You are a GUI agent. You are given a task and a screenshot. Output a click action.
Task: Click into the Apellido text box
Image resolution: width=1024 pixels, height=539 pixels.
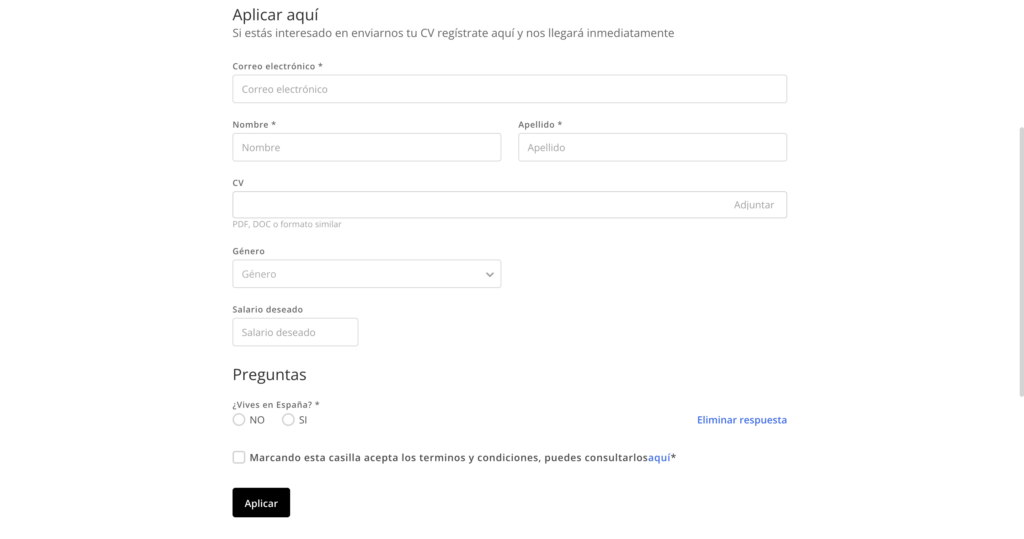pos(652,147)
